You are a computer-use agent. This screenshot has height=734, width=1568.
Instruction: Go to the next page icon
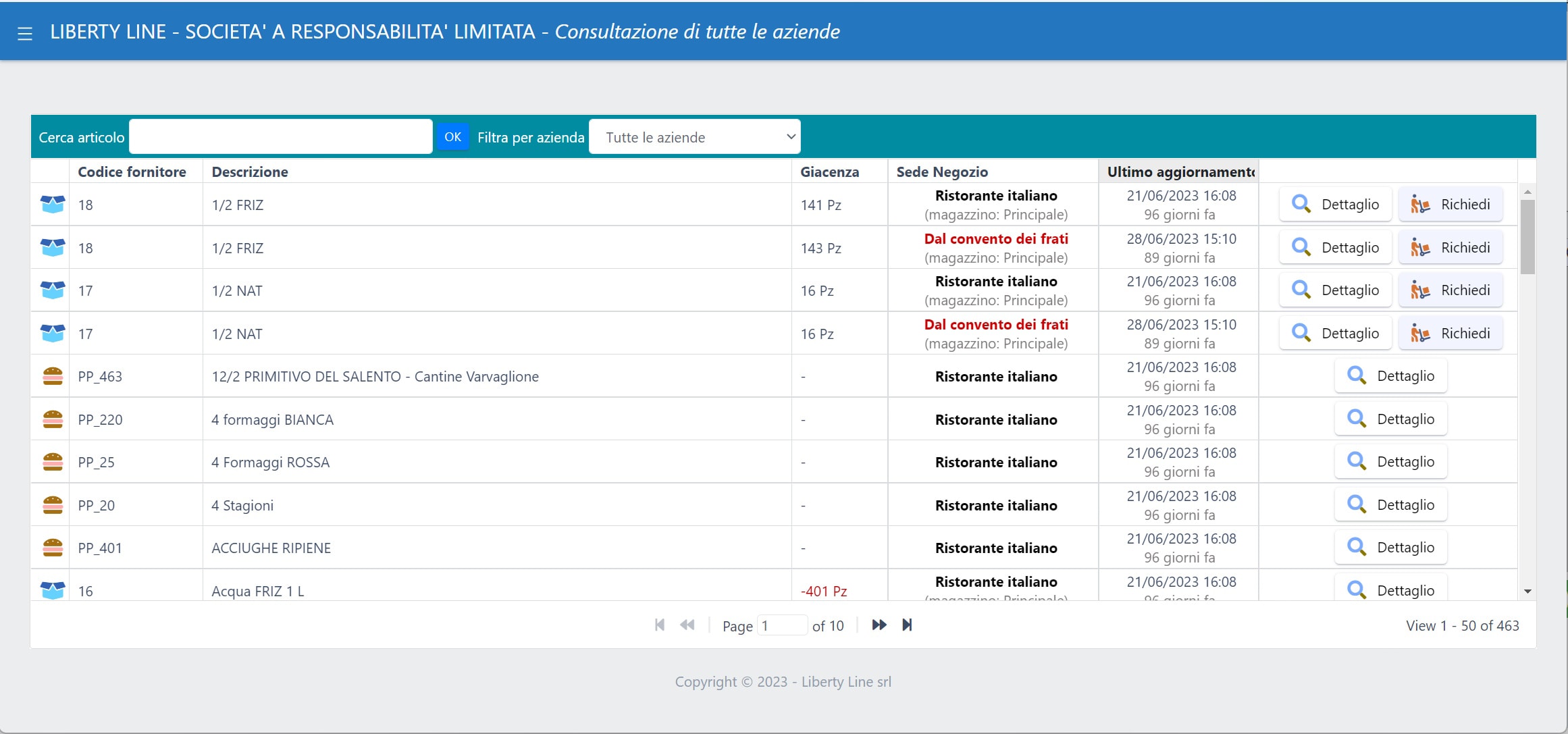point(879,625)
